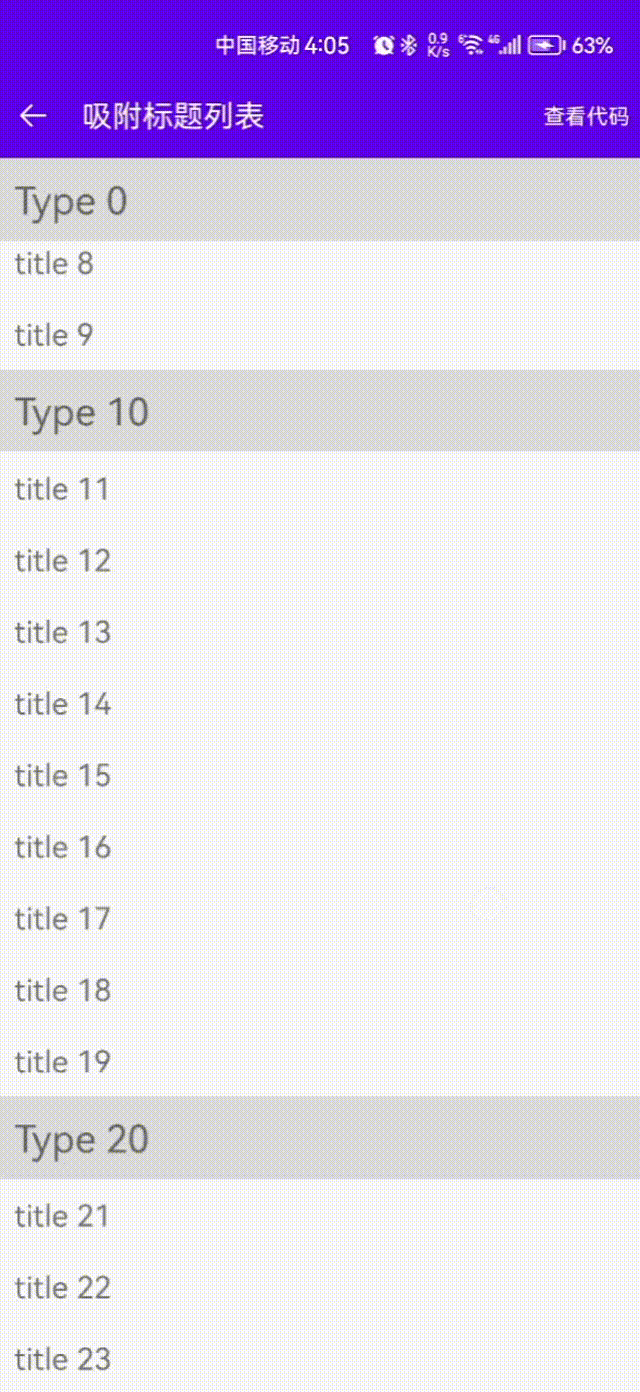
Task: Tap the 63% battery percentage text
Action: pos(592,45)
